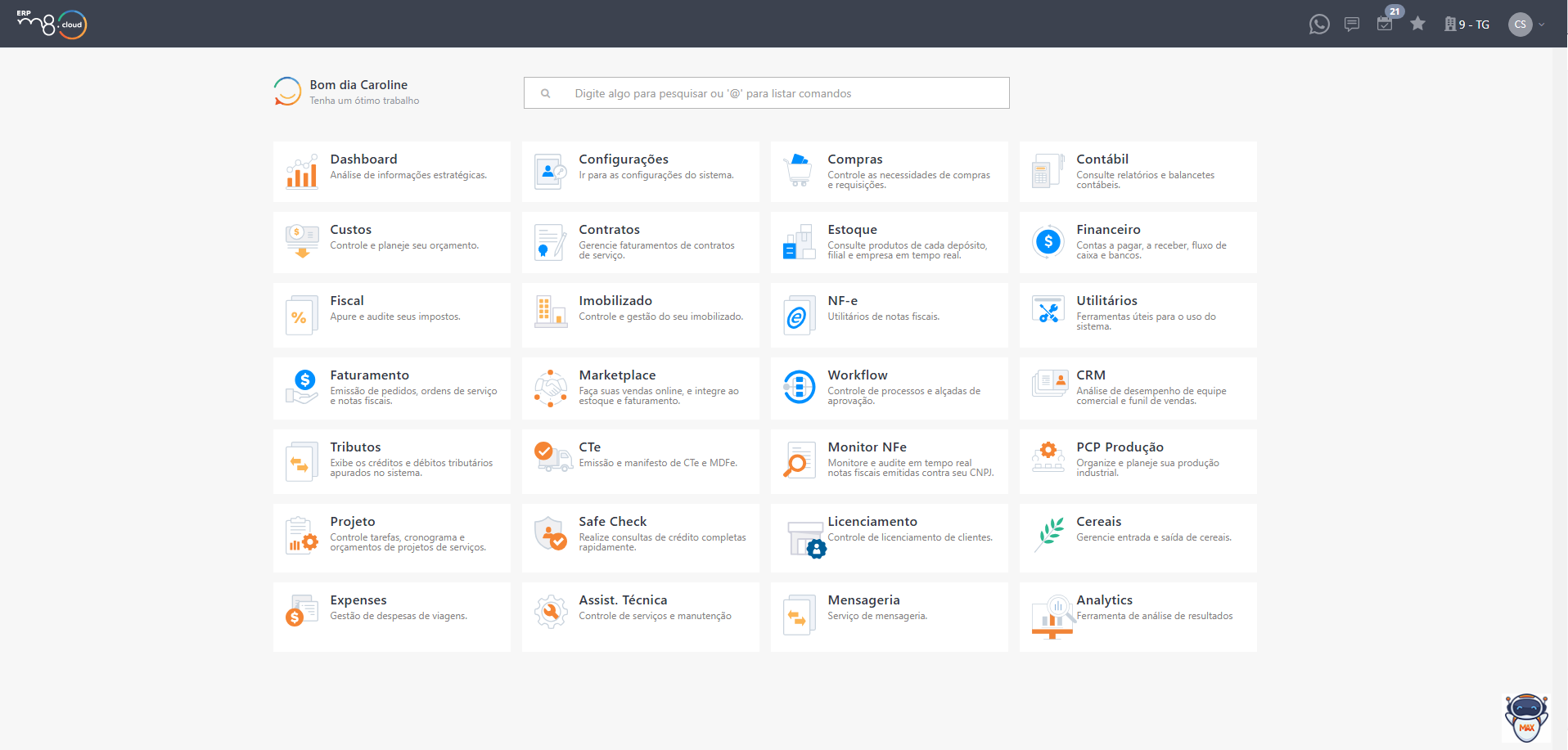Open the Workflow module title
Viewport: 1568px width, 750px height.
[857, 375]
